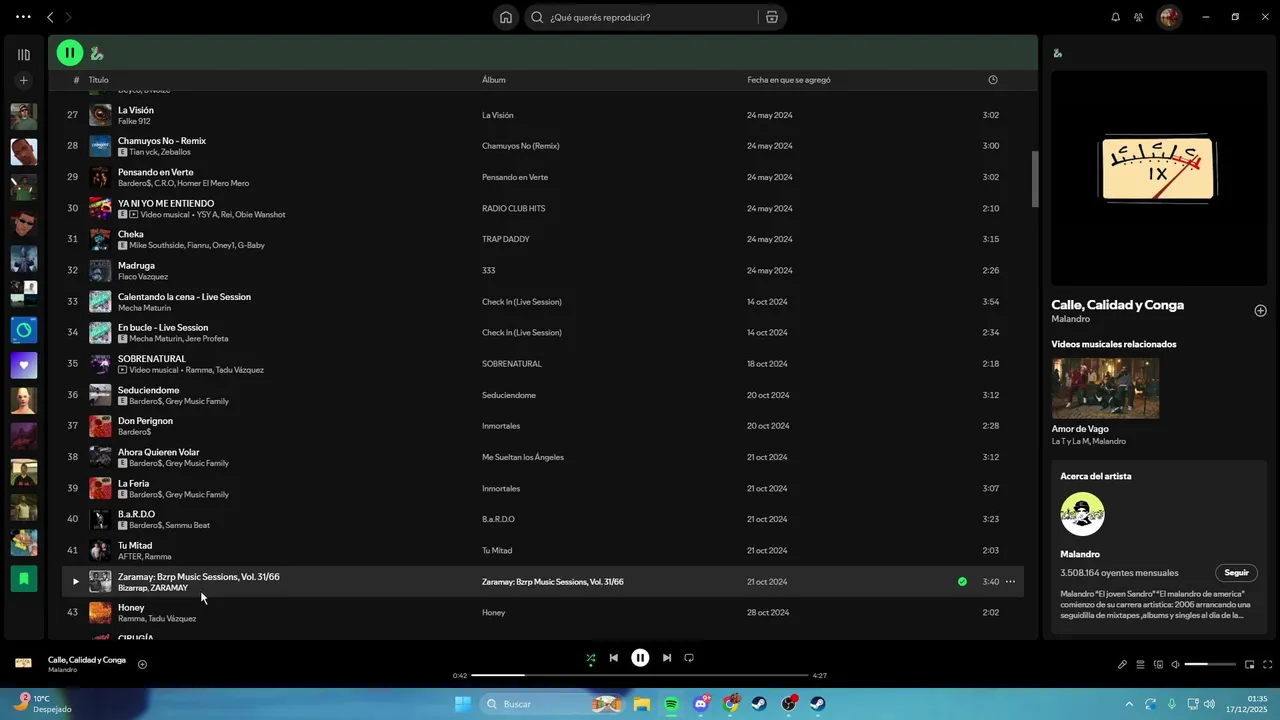Add the current song via the bottom-bar plus
The image size is (1280, 720).
(142, 664)
